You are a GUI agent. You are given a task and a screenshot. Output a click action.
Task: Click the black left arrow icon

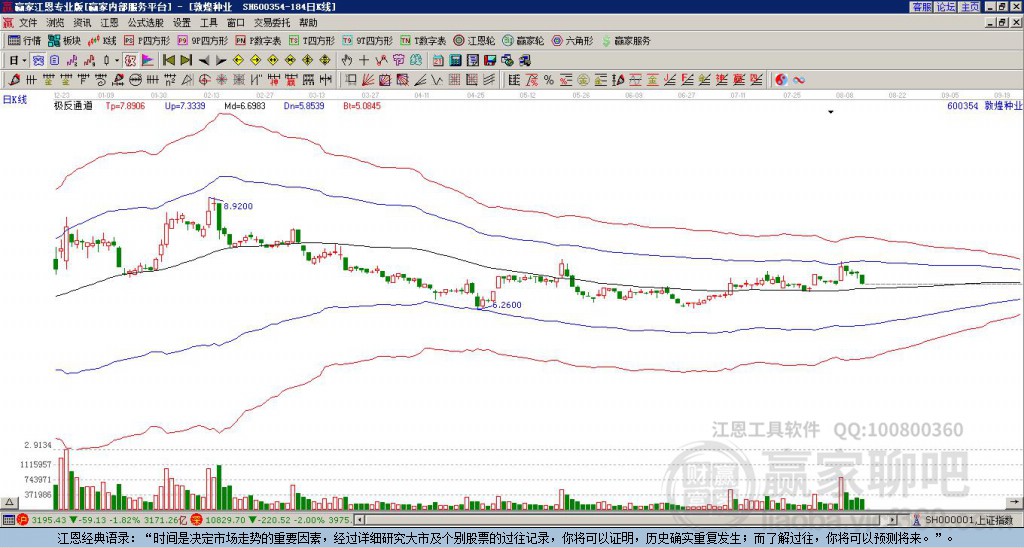[204, 61]
